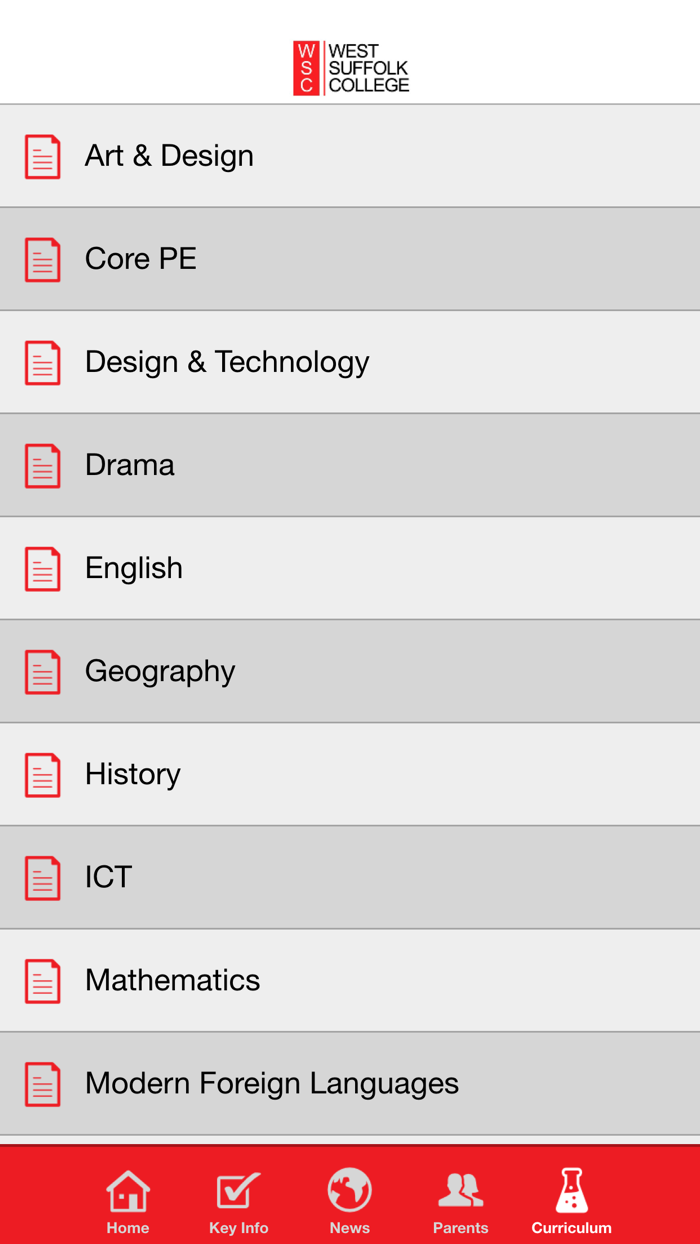Tap the Key Info tab label
Screen dimensions: 700x1244
(x=238, y=1228)
